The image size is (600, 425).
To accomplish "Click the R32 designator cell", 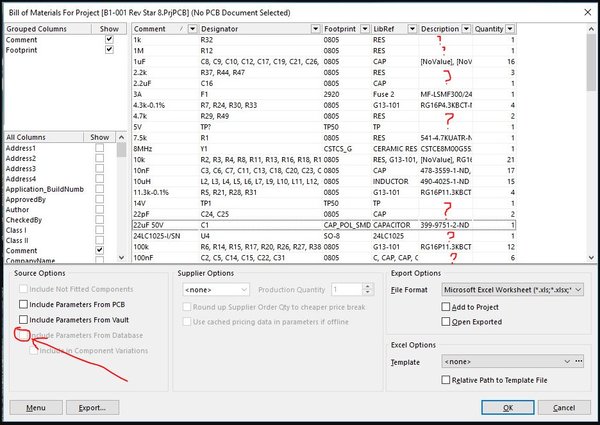I will coord(261,39).
